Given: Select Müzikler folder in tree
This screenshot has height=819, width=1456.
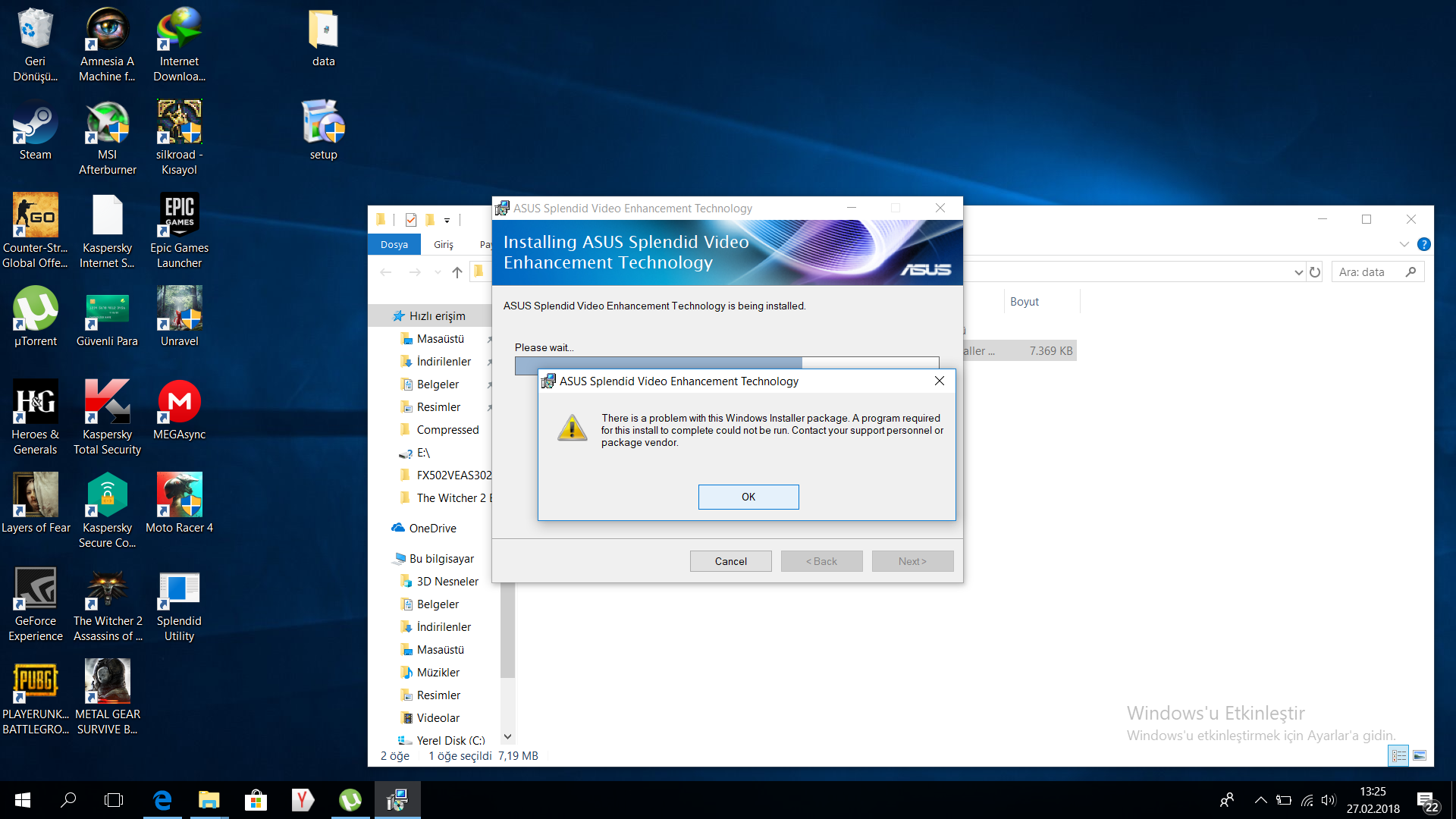Looking at the screenshot, I should pos(438,673).
